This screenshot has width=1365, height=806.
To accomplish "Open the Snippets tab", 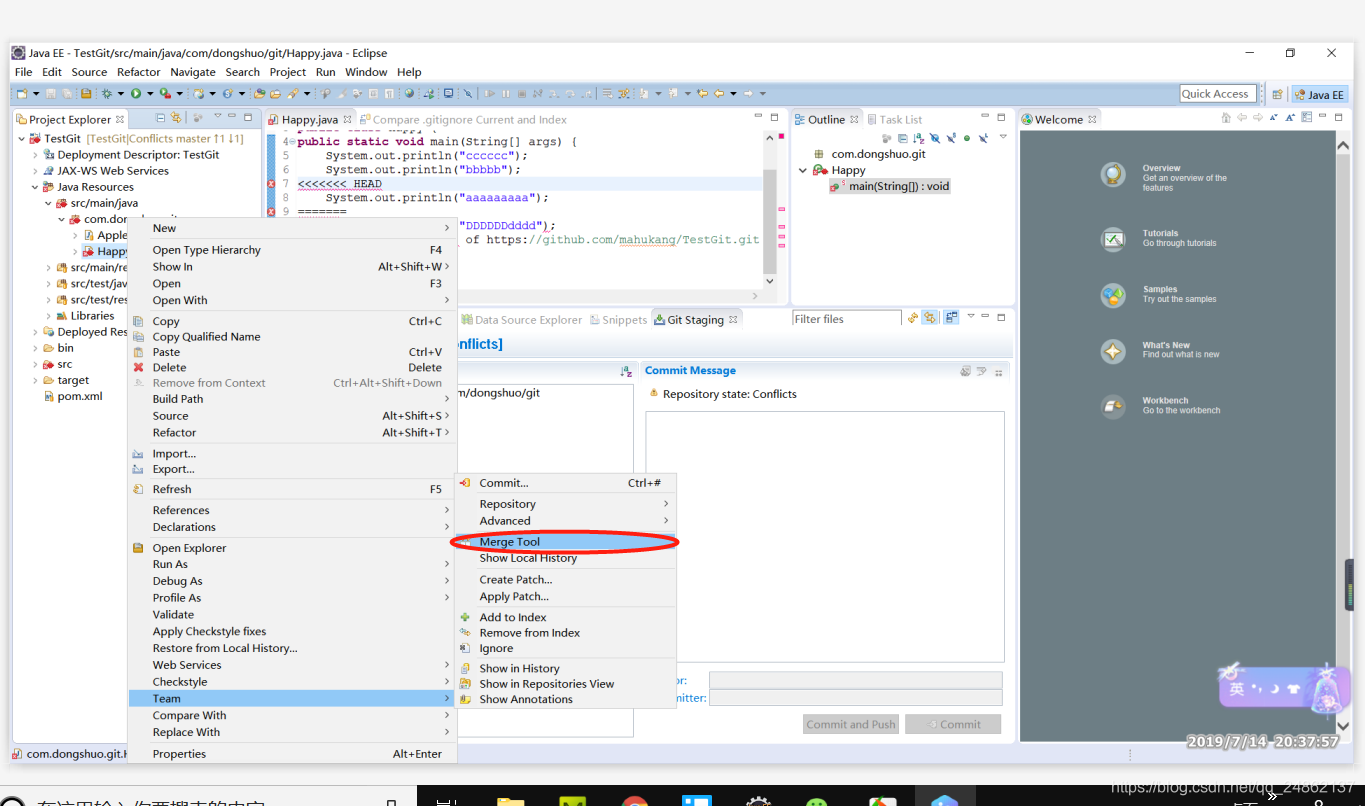I will point(617,320).
